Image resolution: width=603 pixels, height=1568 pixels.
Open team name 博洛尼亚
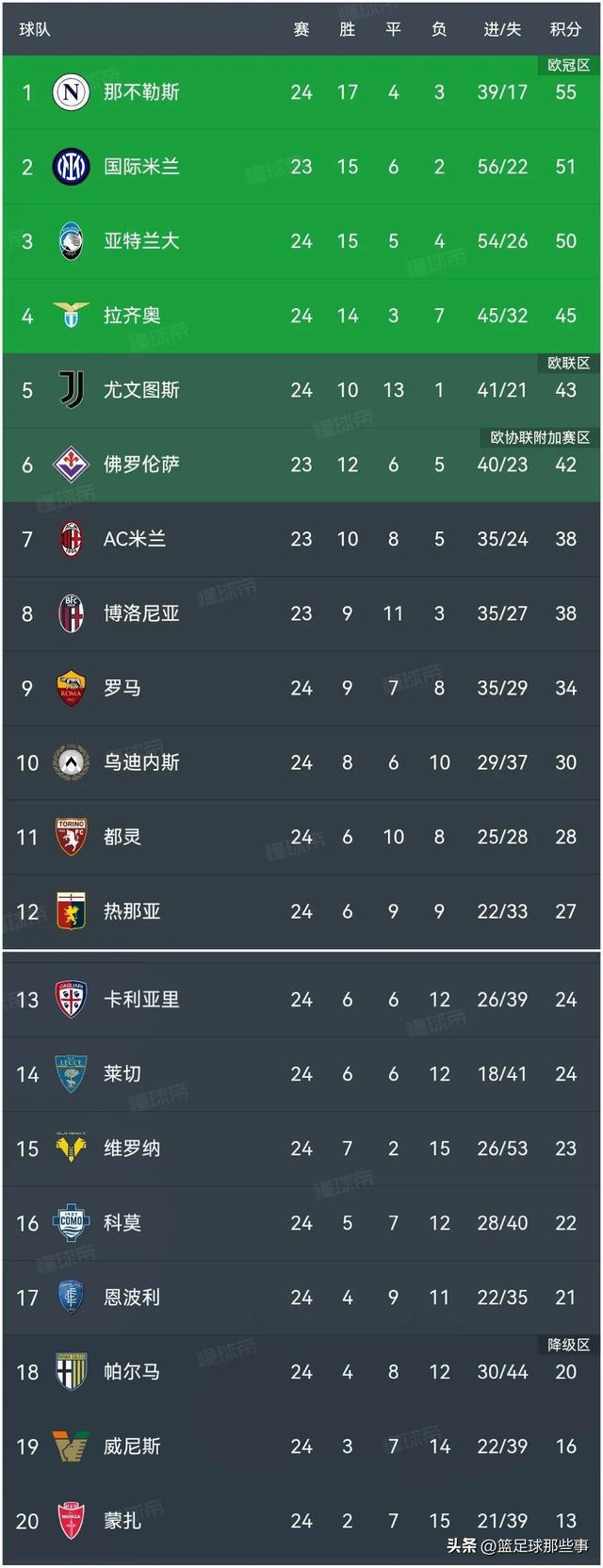pyautogui.click(x=141, y=613)
